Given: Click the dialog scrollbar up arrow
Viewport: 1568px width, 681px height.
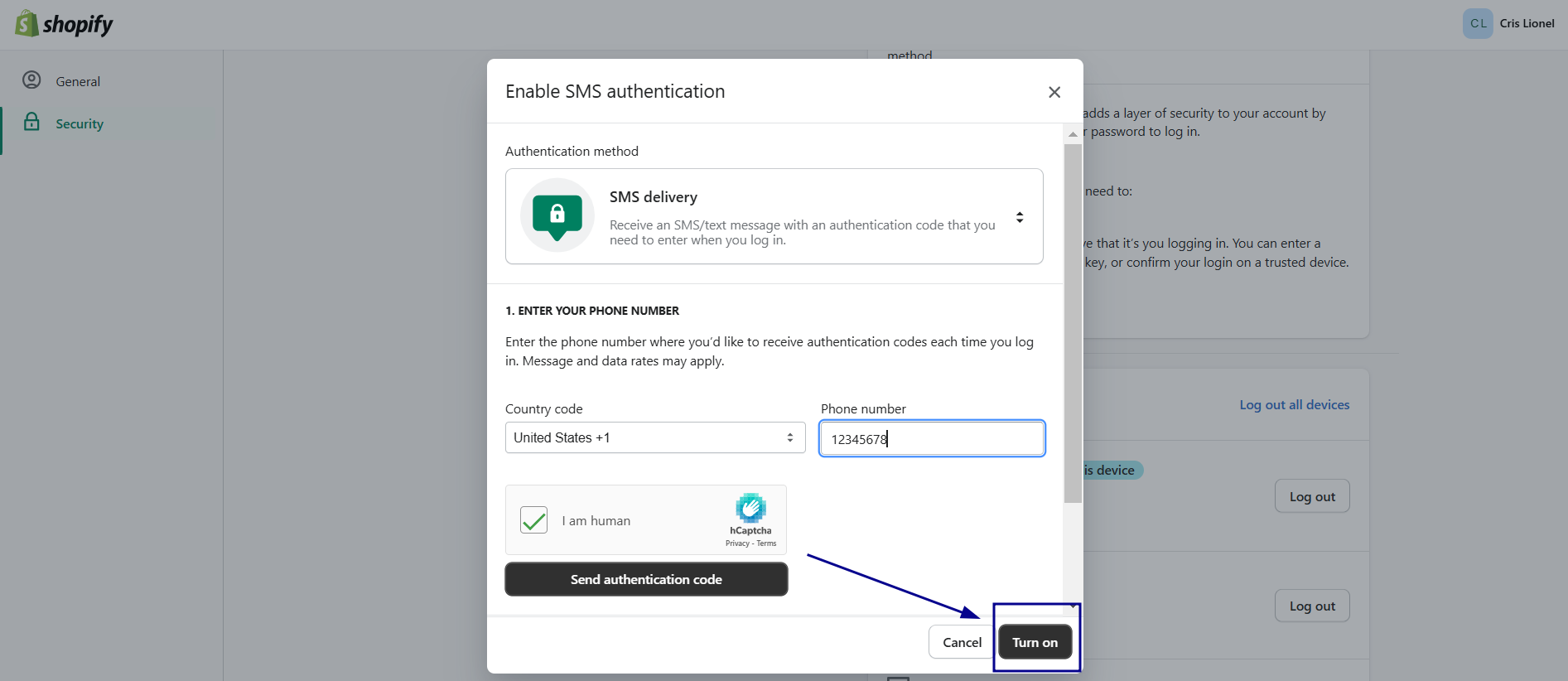Looking at the screenshot, I should [1073, 134].
